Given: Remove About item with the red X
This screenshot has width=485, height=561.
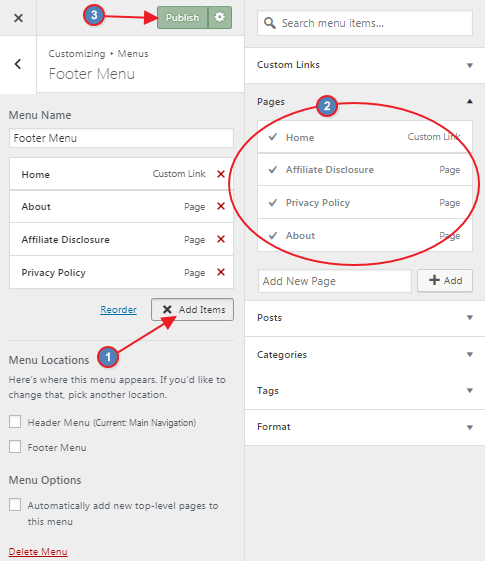Looking at the screenshot, I should coord(221,206).
